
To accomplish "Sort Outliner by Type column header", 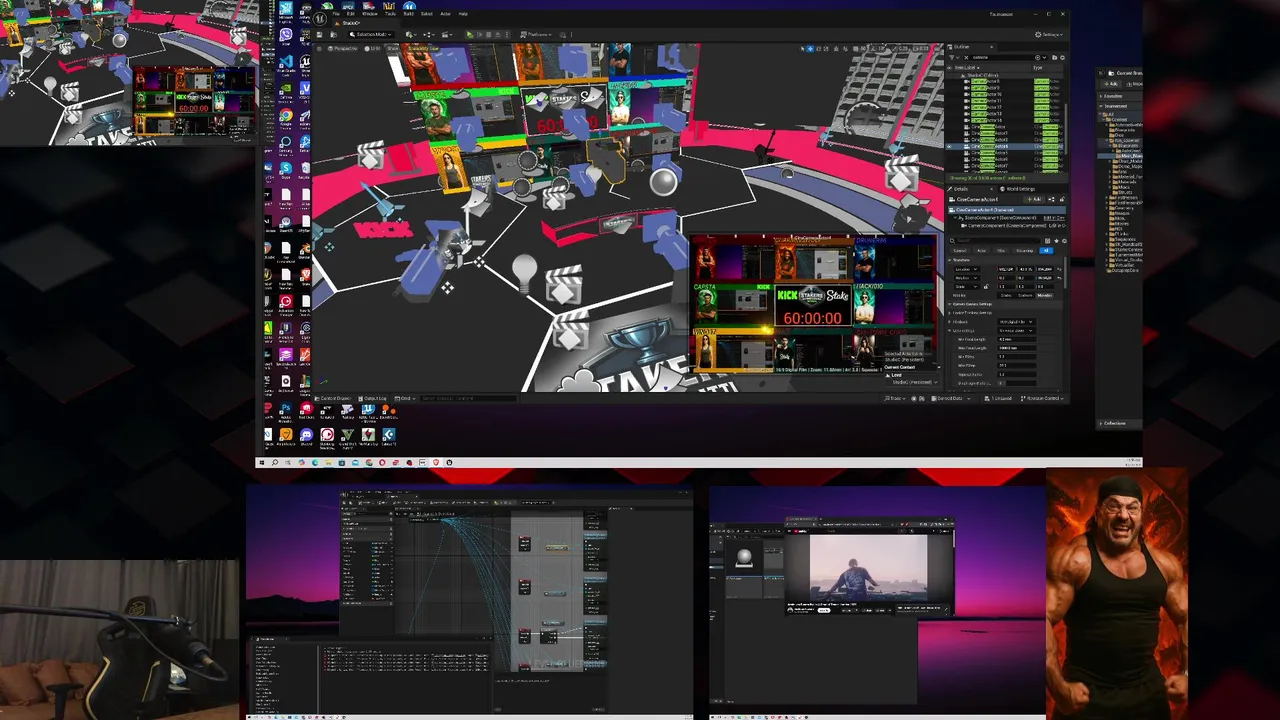I will coord(1038,68).
